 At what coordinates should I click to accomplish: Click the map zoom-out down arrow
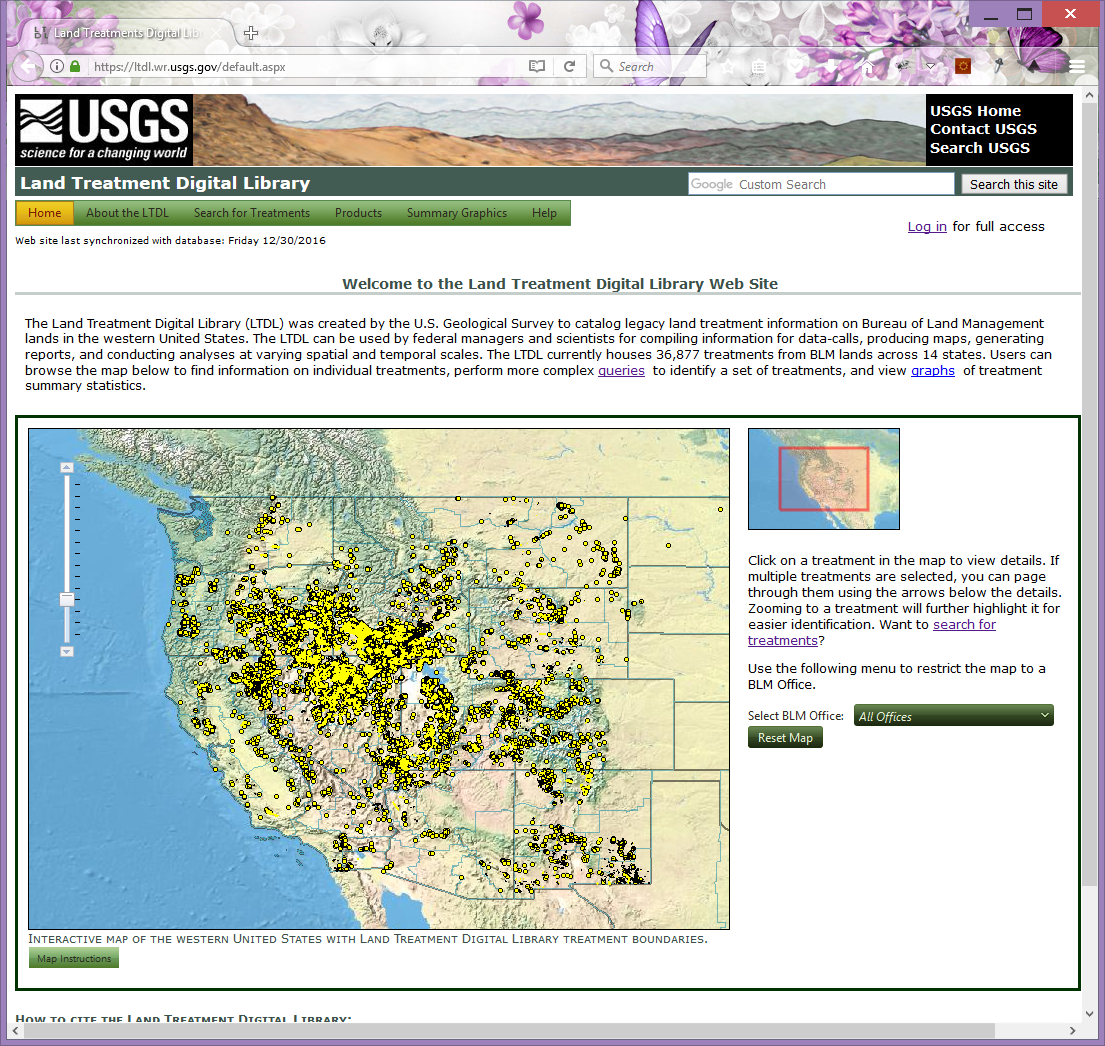click(x=67, y=651)
